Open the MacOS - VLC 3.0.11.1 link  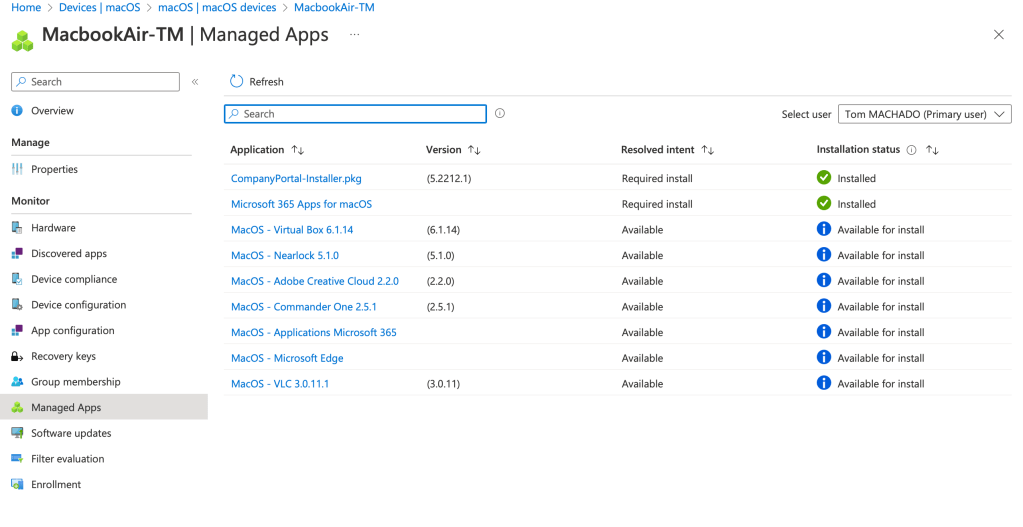[280, 384]
